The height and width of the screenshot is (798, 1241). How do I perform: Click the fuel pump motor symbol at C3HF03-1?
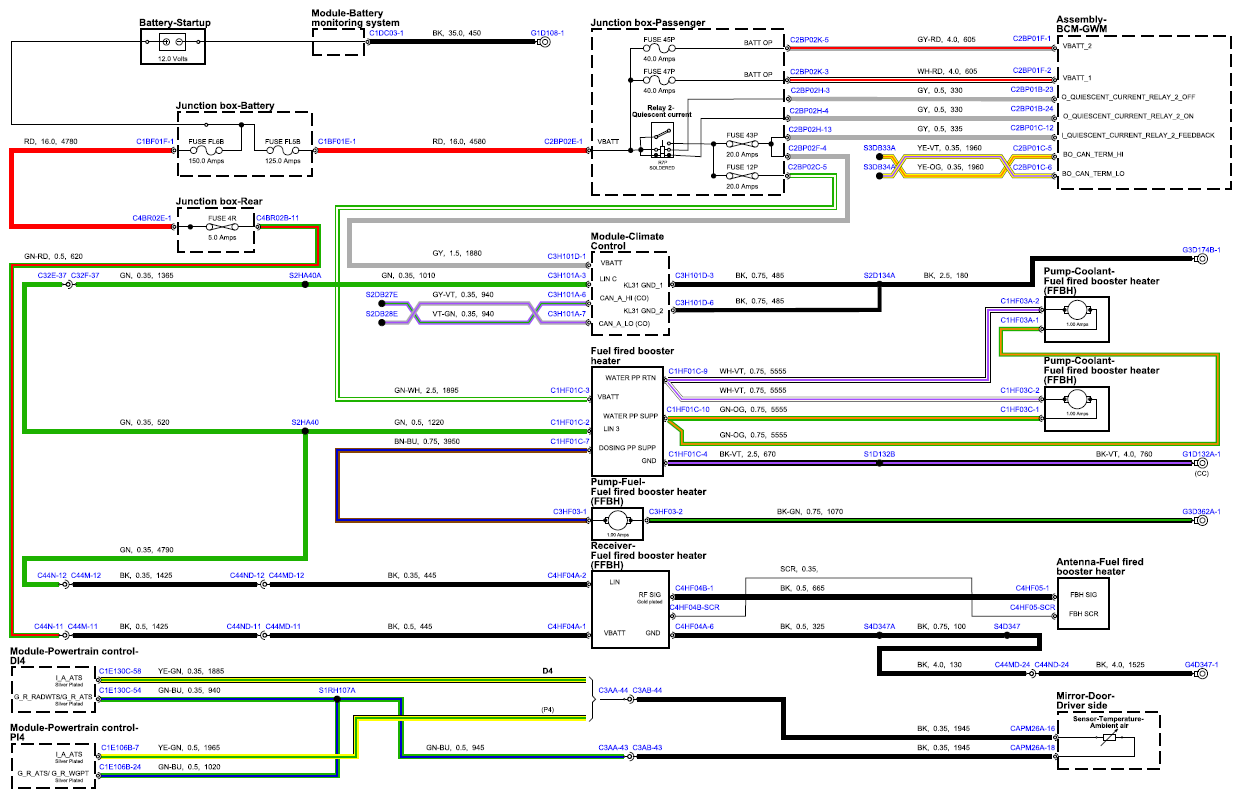[x=617, y=520]
